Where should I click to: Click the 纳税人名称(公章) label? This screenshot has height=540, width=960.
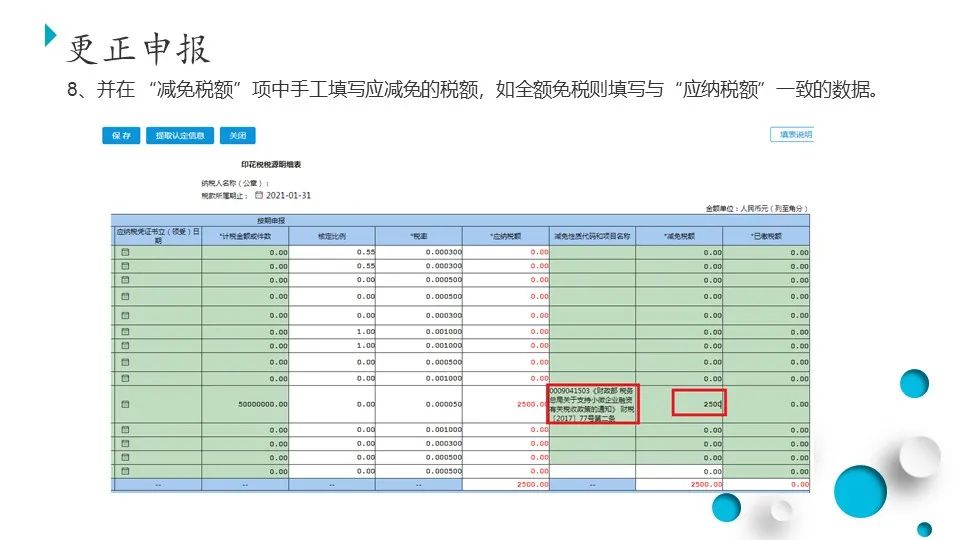(x=234, y=183)
